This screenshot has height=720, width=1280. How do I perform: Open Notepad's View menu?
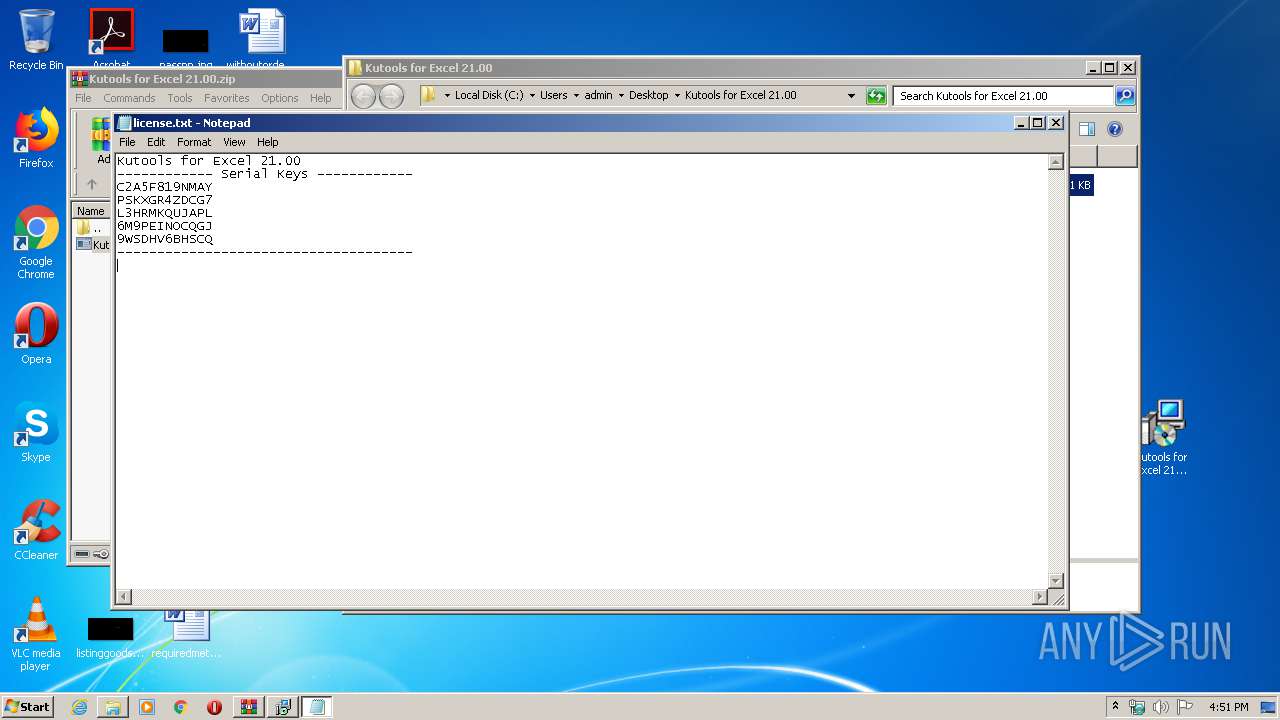[x=234, y=142]
